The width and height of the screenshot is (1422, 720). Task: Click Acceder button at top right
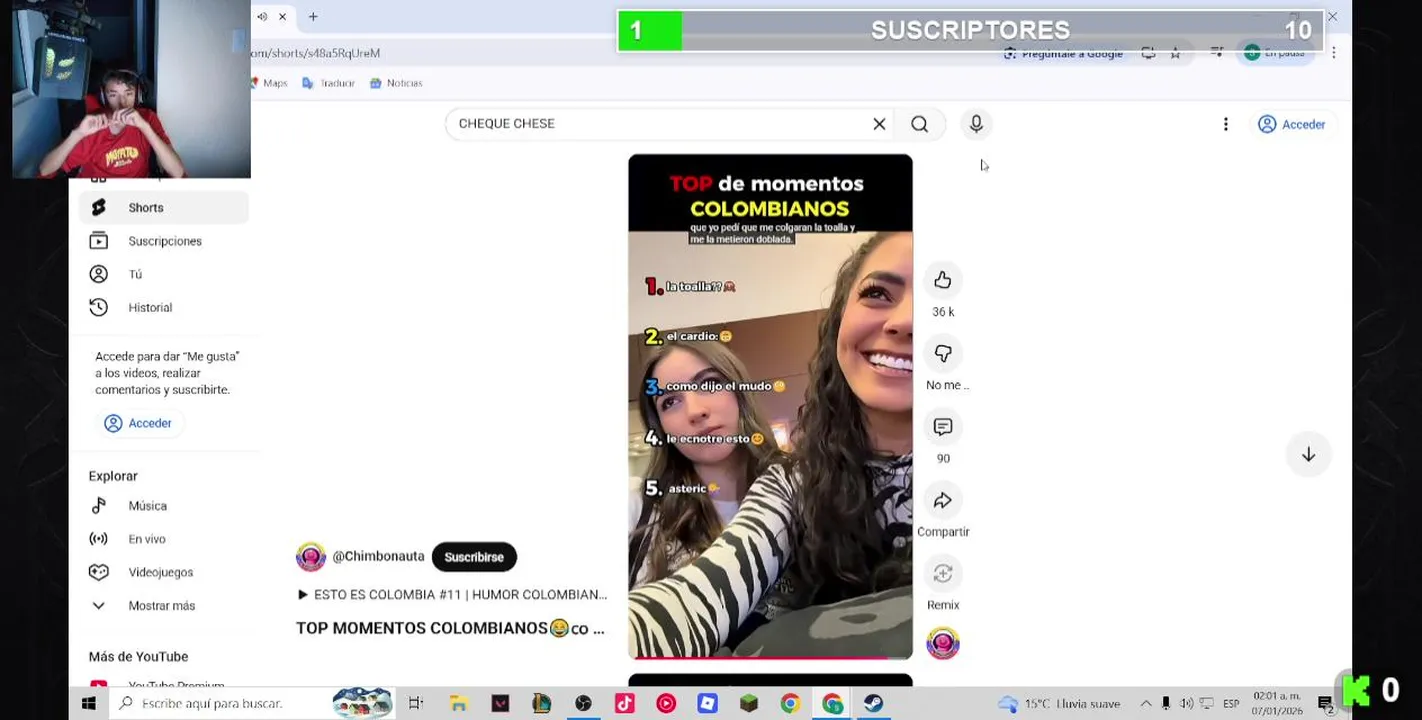click(x=1292, y=124)
